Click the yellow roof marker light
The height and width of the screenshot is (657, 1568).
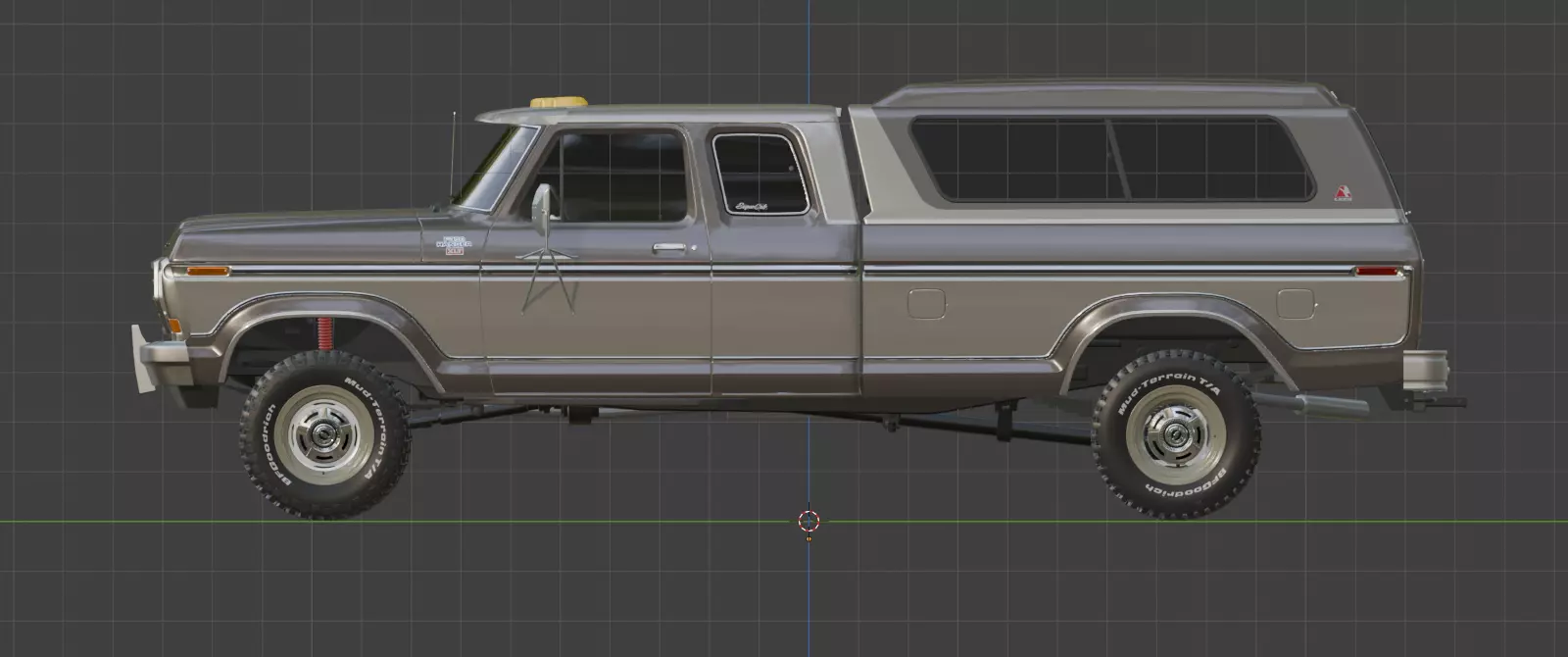click(560, 101)
